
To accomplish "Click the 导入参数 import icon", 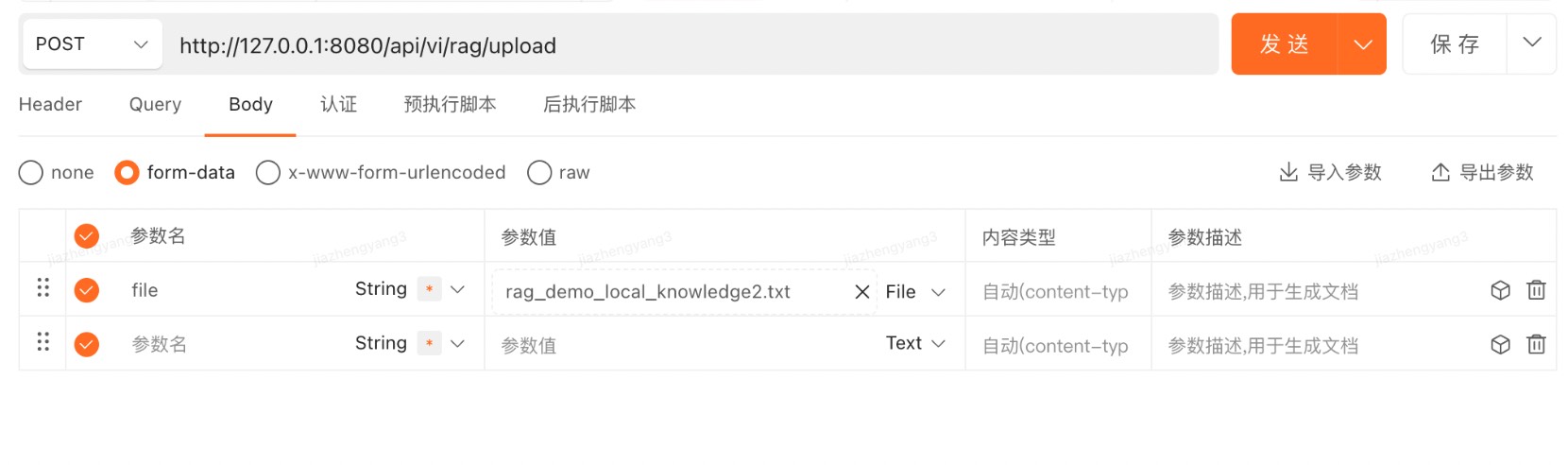I will tap(1288, 172).
